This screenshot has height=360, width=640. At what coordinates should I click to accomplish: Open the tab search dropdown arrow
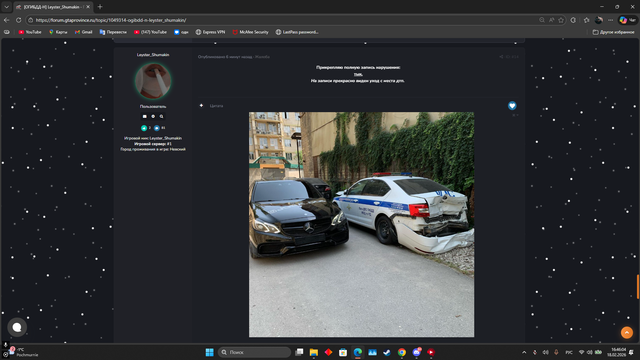click(6, 7)
